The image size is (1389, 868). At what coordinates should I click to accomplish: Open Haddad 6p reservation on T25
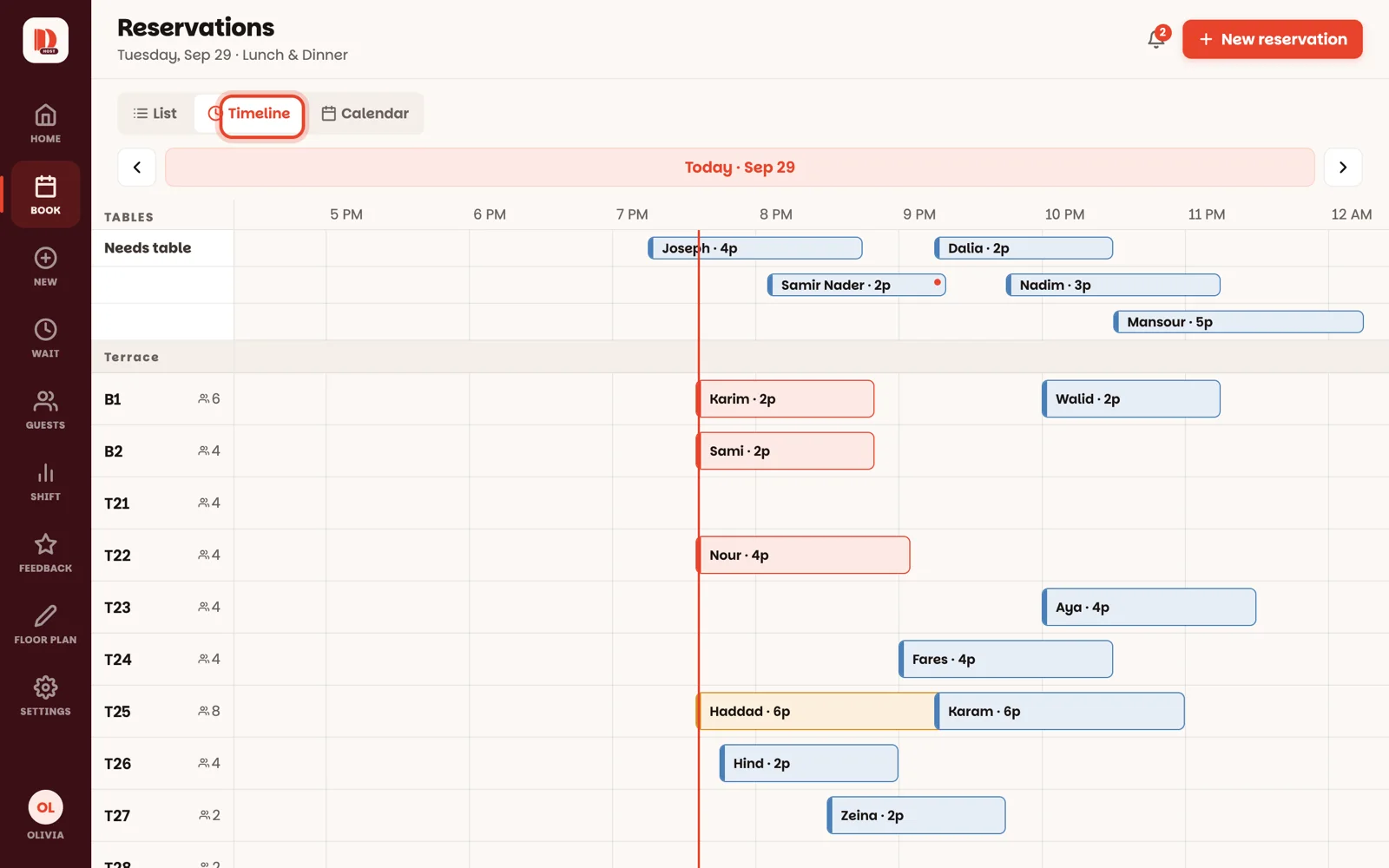[x=816, y=712]
